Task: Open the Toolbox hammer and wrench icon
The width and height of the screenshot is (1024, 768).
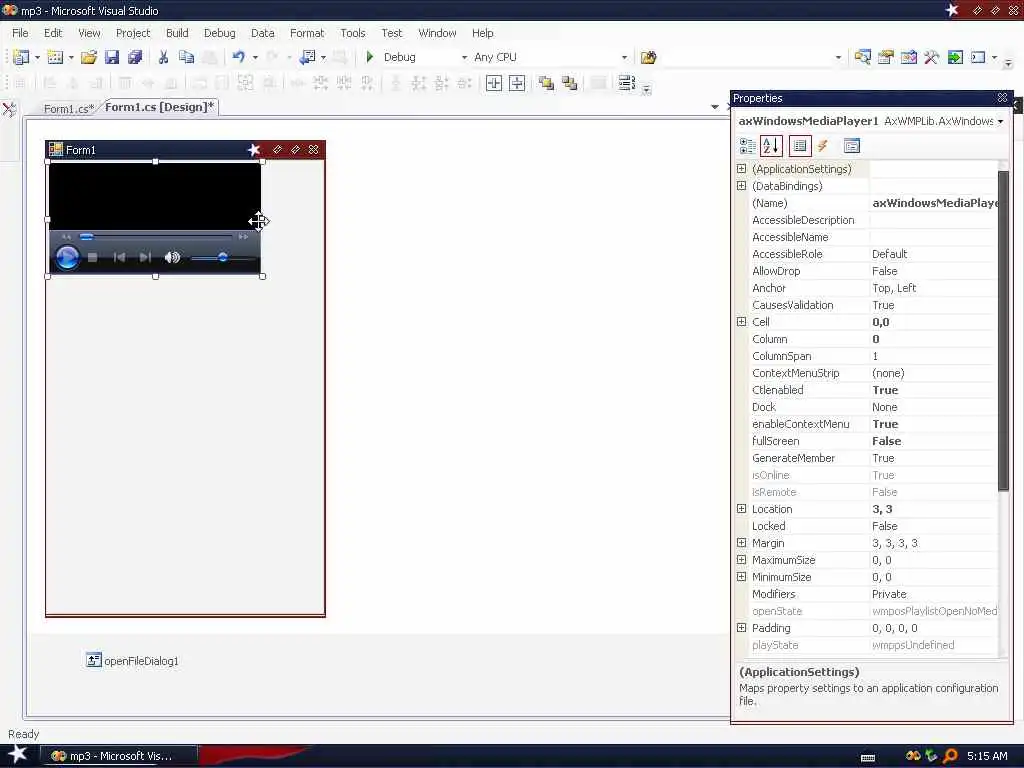Action: coord(931,57)
